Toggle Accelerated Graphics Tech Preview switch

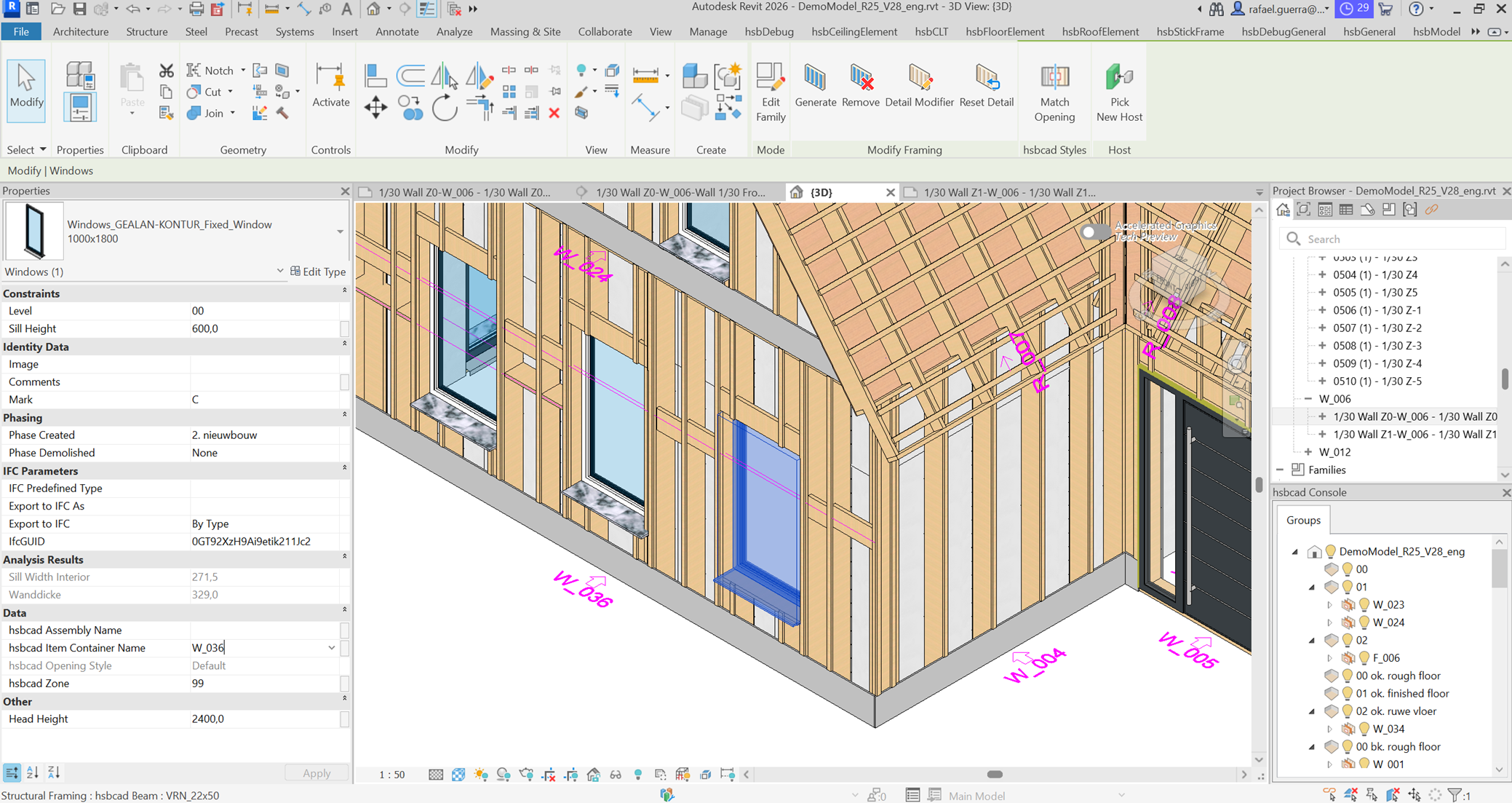tap(1094, 232)
